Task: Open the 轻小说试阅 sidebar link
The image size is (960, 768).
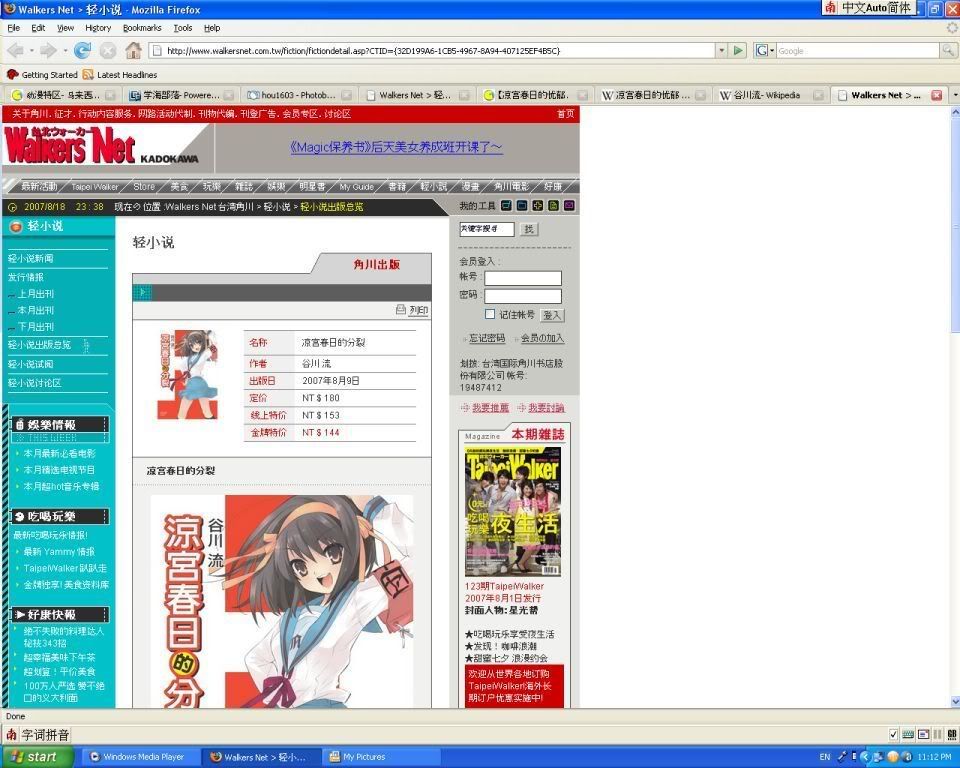Action: (31, 364)
